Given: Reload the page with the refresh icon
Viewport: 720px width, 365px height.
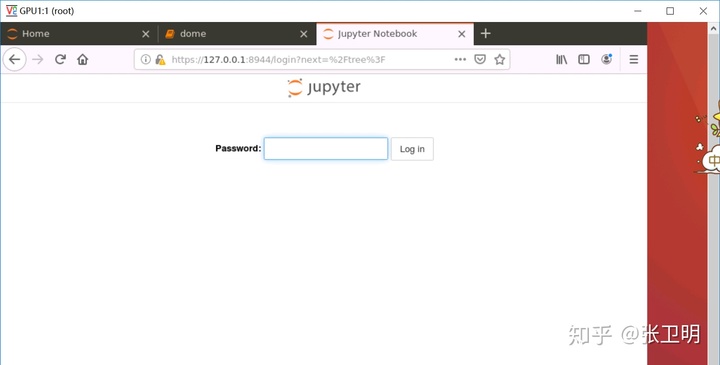Looking at the screenshot, I should click(60, 59).
